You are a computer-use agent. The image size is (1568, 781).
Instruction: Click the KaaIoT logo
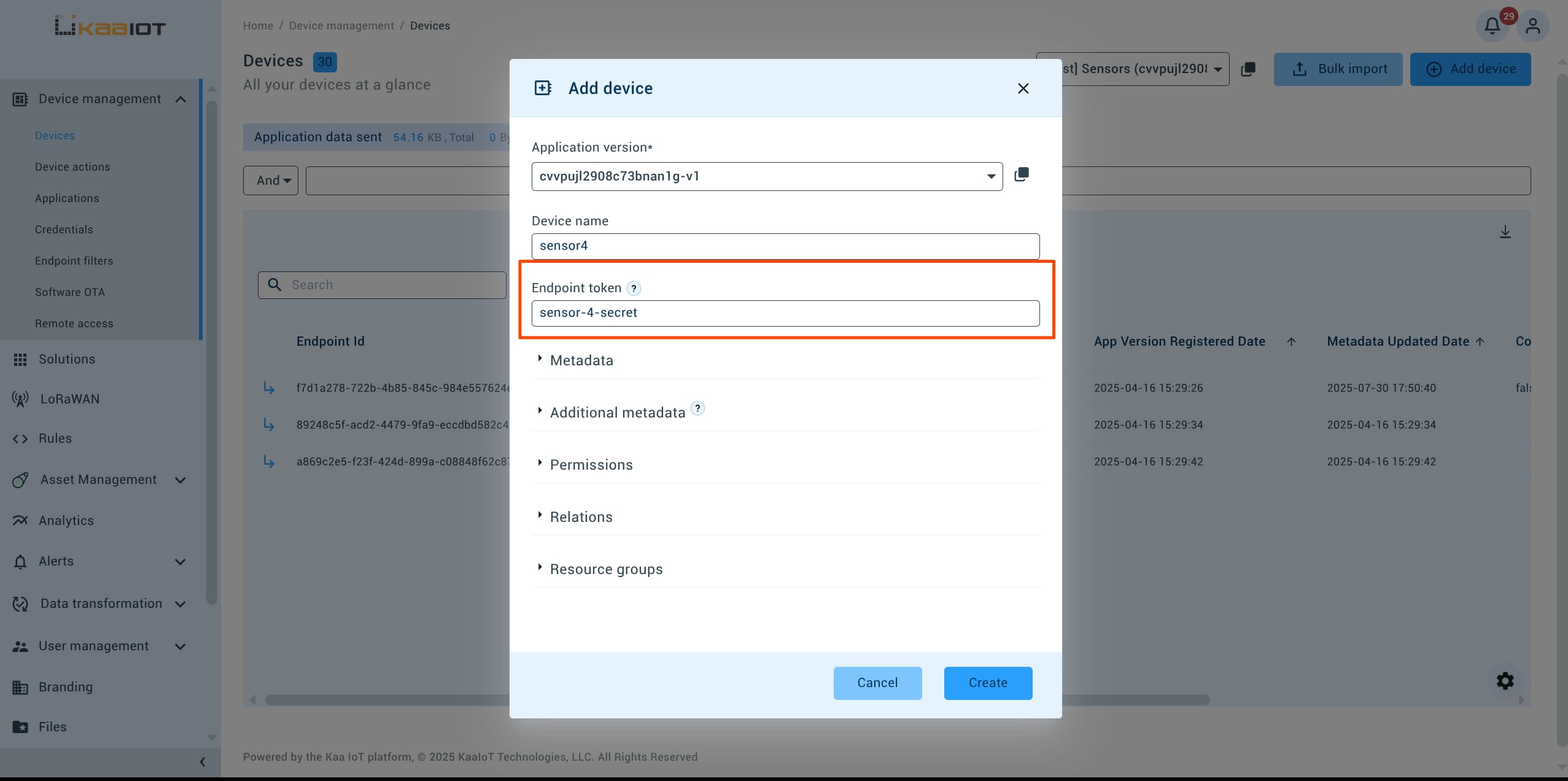click(111, 26)
